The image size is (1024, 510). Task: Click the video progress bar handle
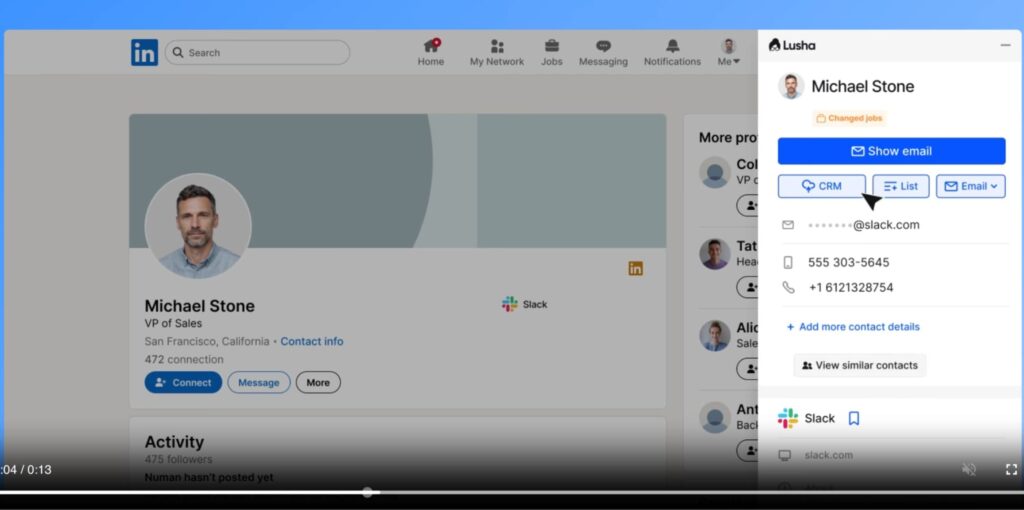pyautogui.click(x=367, y=492)
